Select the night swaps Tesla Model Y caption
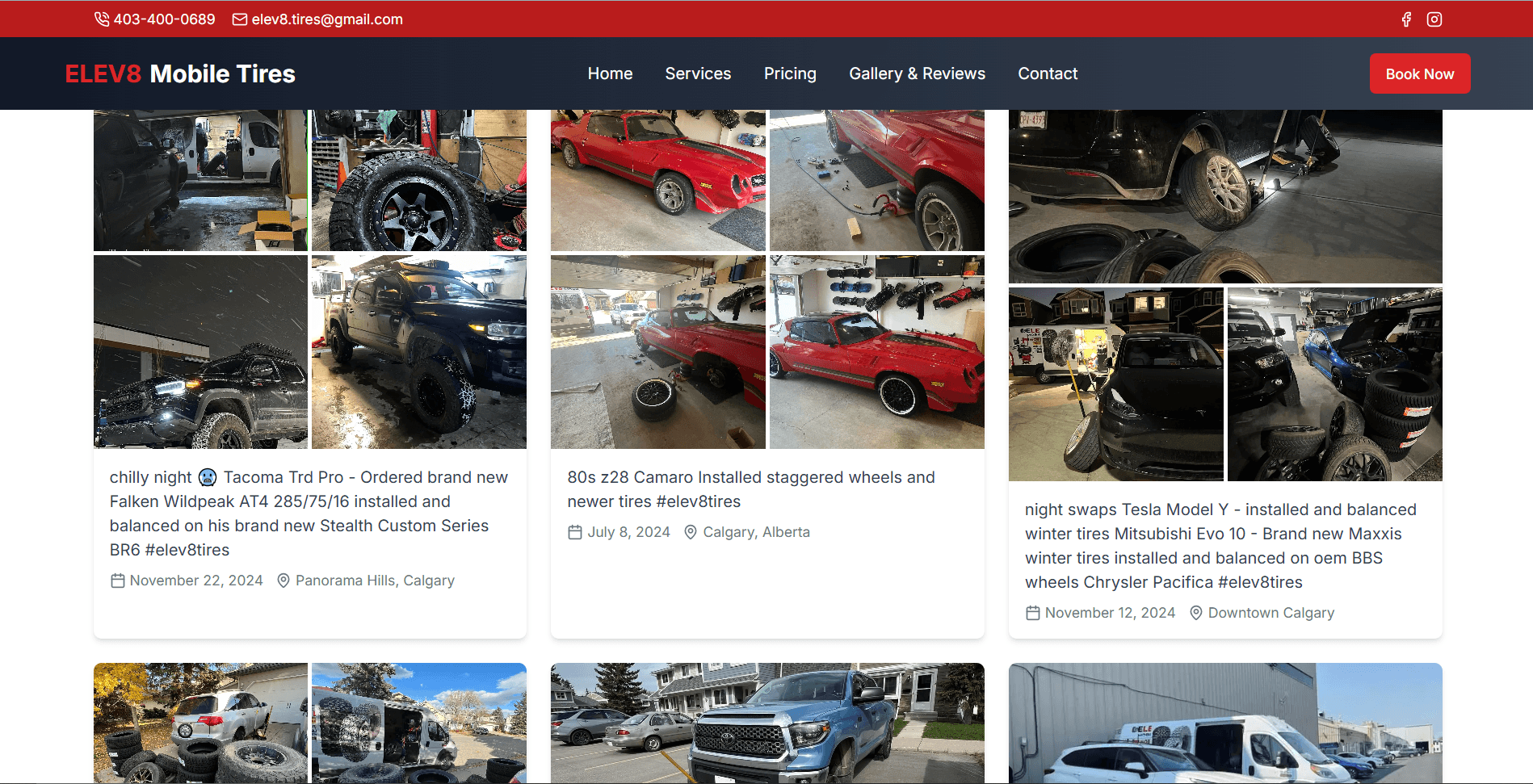This screenshot has height=784, width=1533. (x=1221, y=546)
